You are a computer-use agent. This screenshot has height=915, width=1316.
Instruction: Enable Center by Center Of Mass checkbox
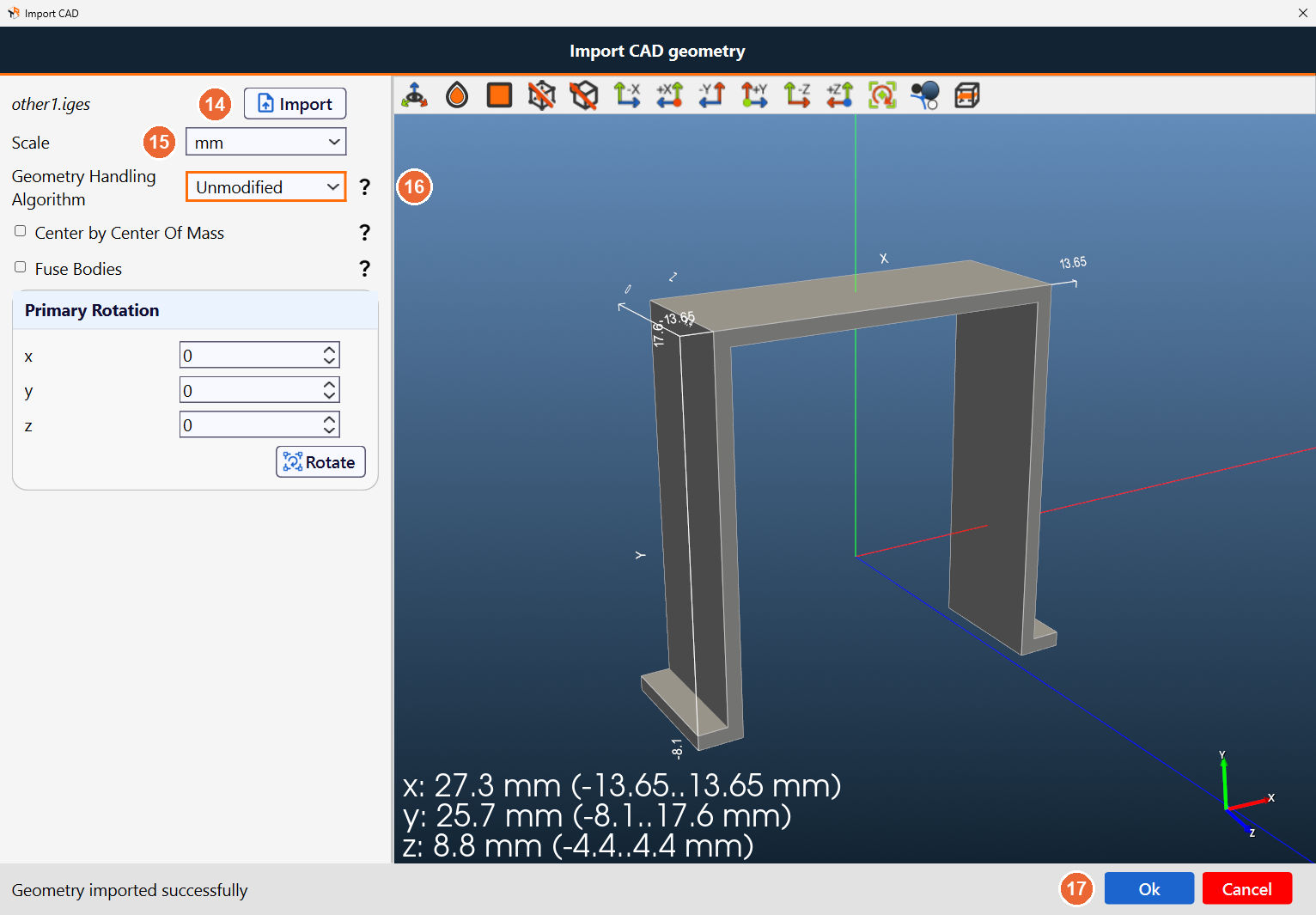click(x=21, y=231)
